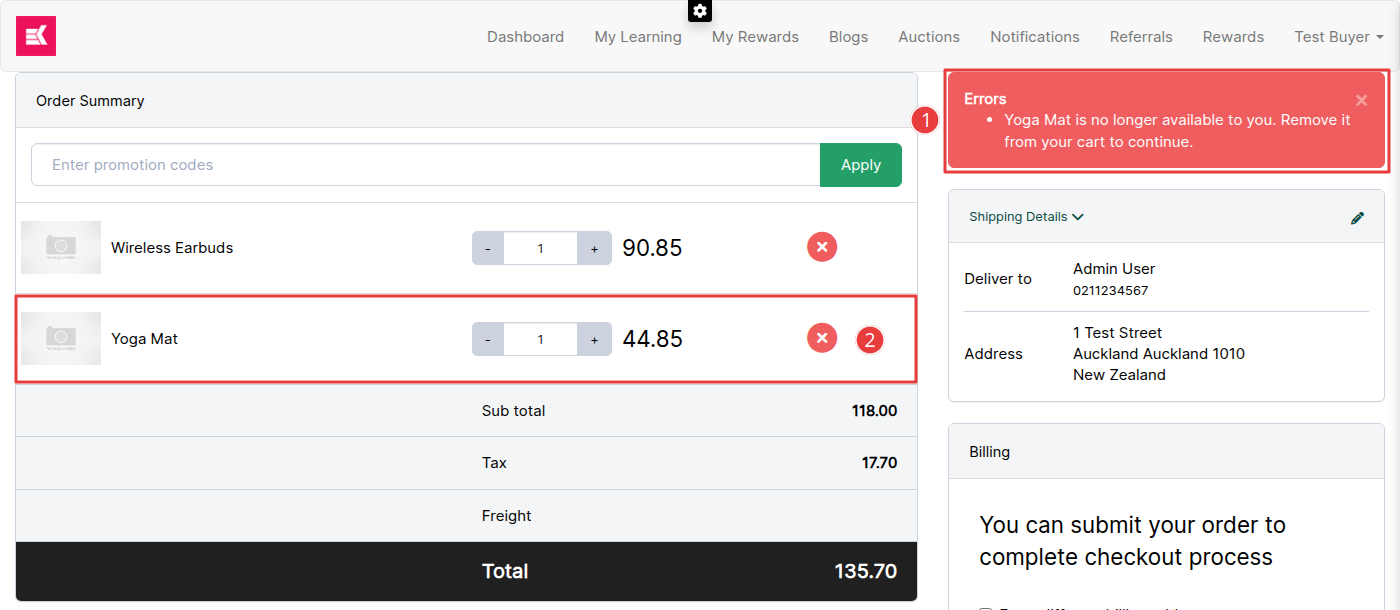Image resolution: width=1400 pixels, height=610 pixels.
Task: Click the Yoga Mat product thumbnail
Action: [61, 338]
